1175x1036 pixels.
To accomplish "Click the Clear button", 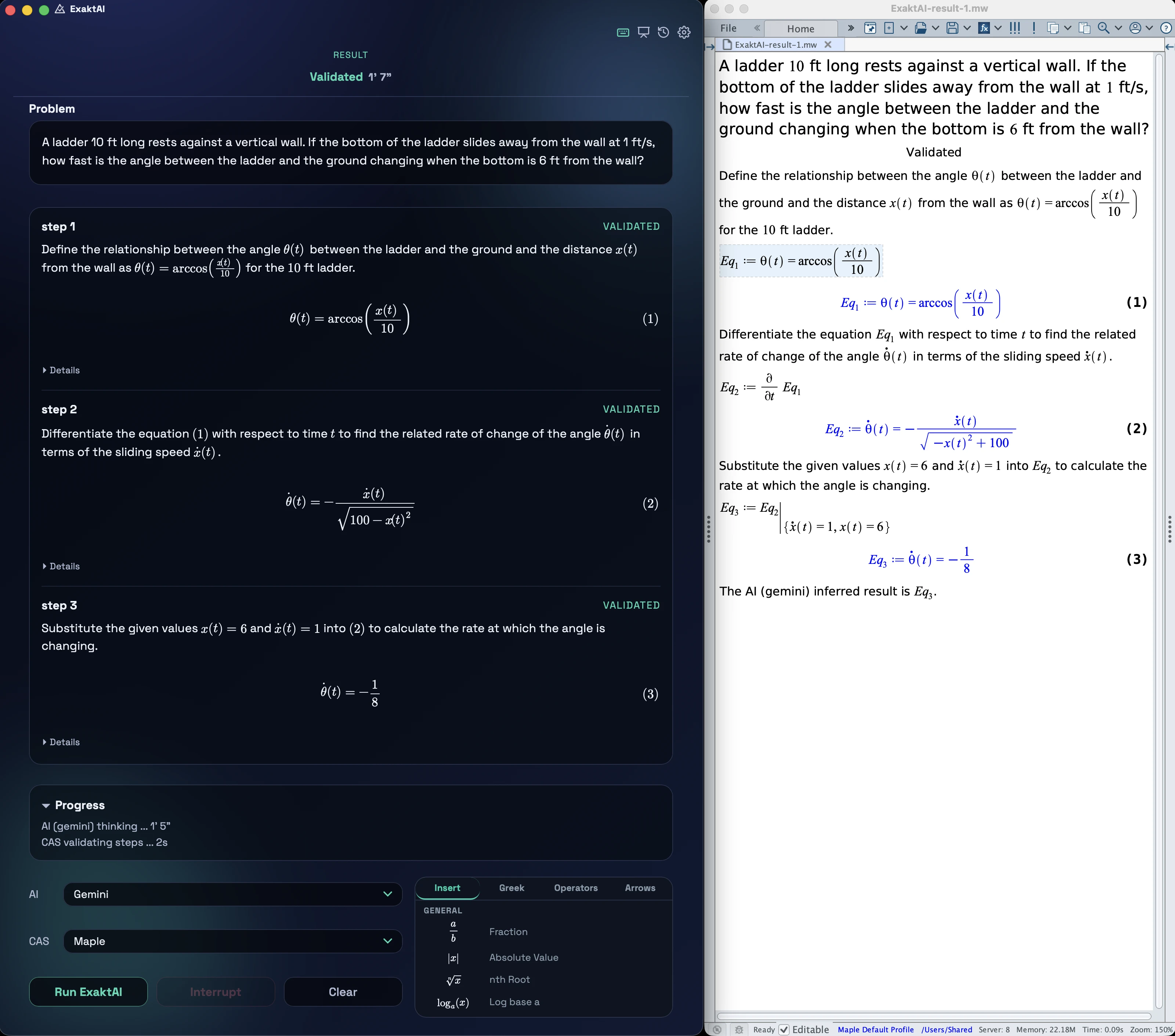I will click(343, 992).
